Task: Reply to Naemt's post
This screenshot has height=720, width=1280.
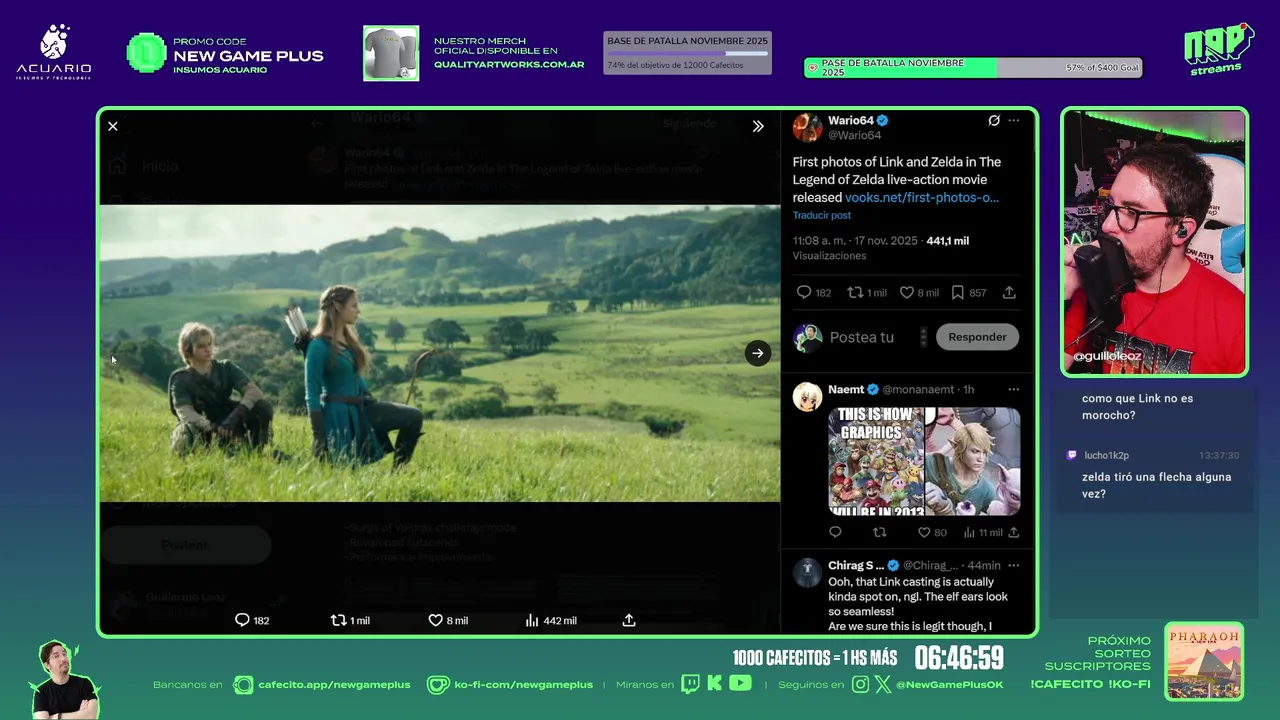Action: 836,533
